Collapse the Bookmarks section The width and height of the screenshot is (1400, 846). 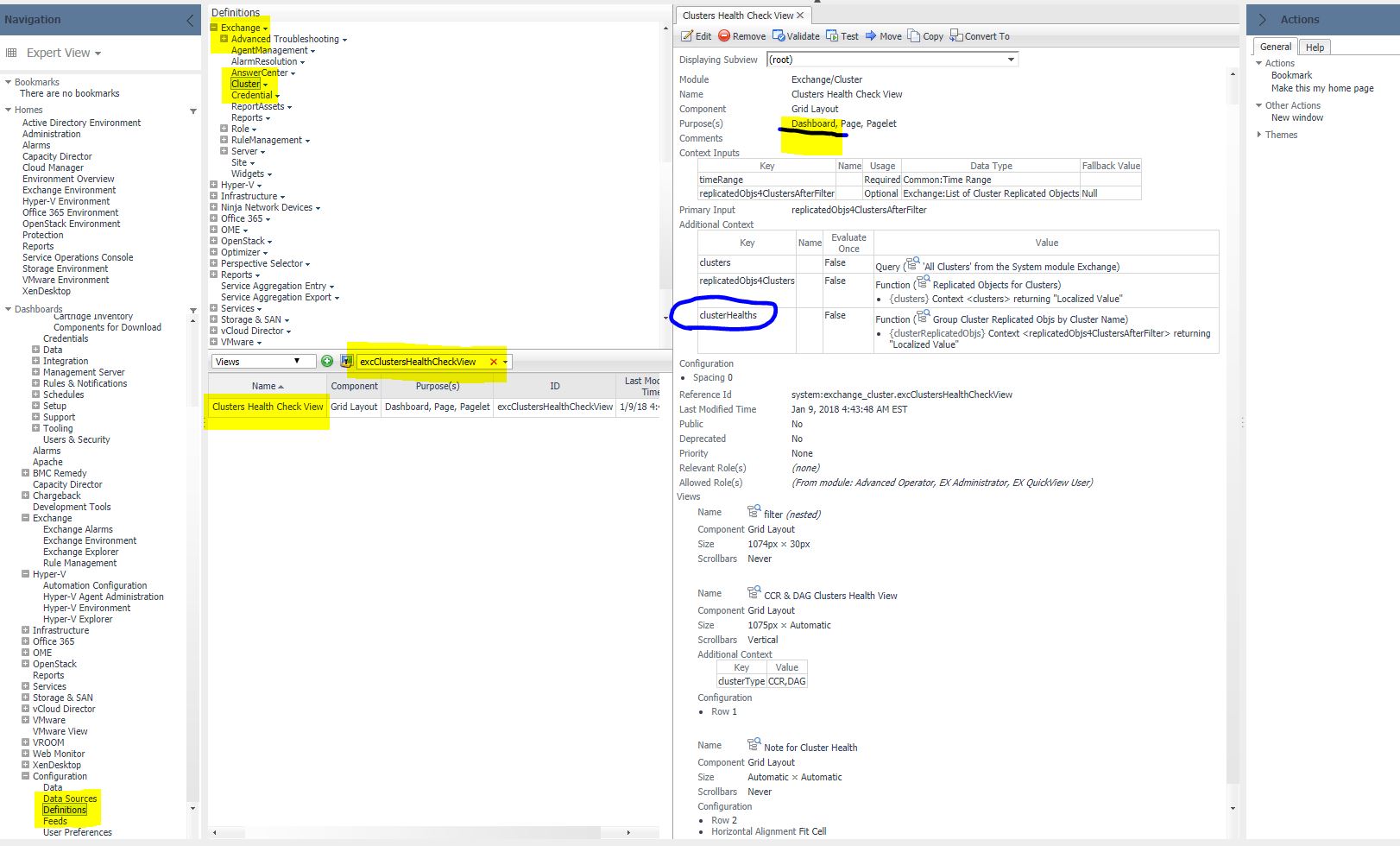point(8,82)
